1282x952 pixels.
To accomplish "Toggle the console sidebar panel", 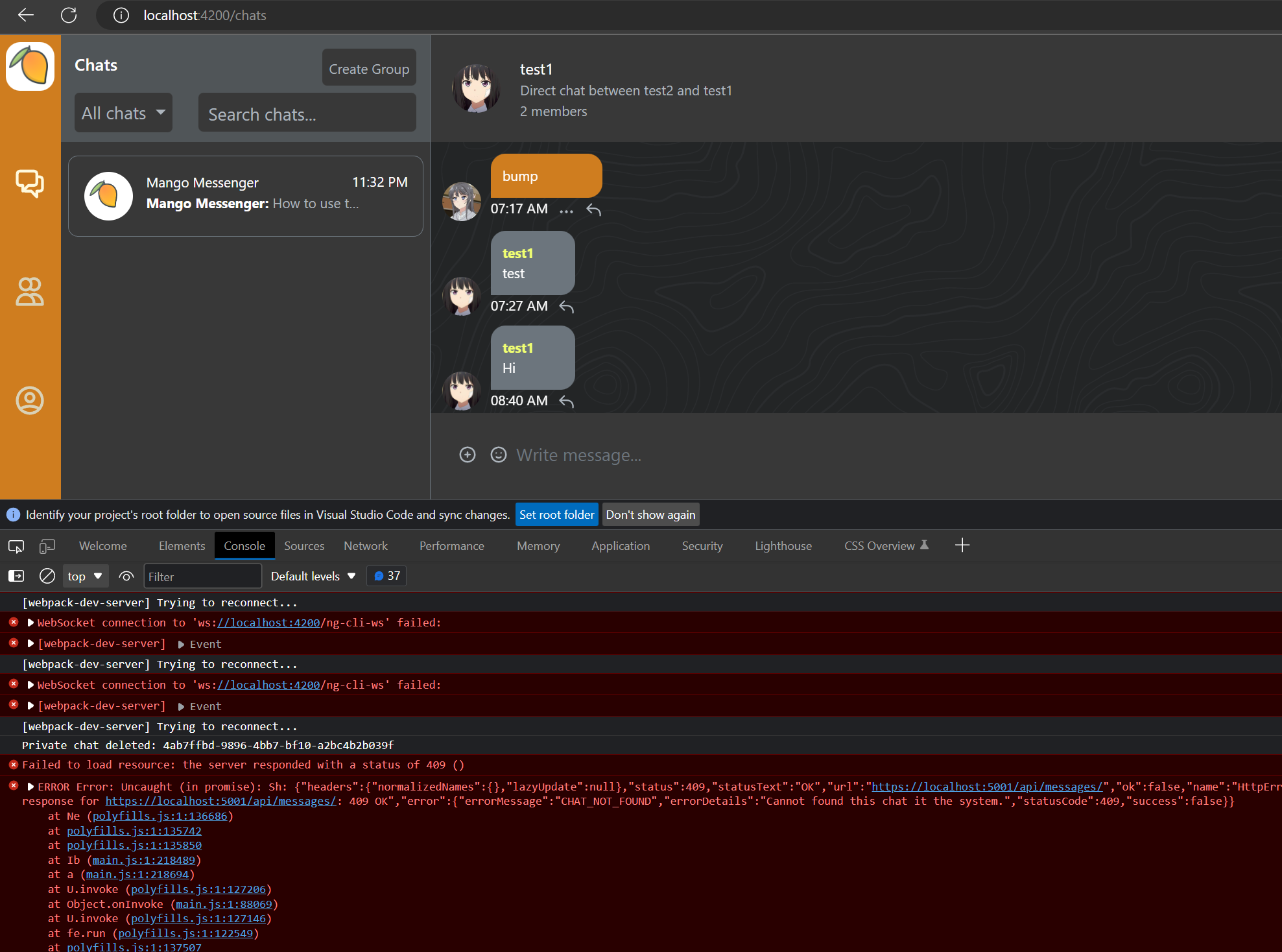I will tap(16, 576).
